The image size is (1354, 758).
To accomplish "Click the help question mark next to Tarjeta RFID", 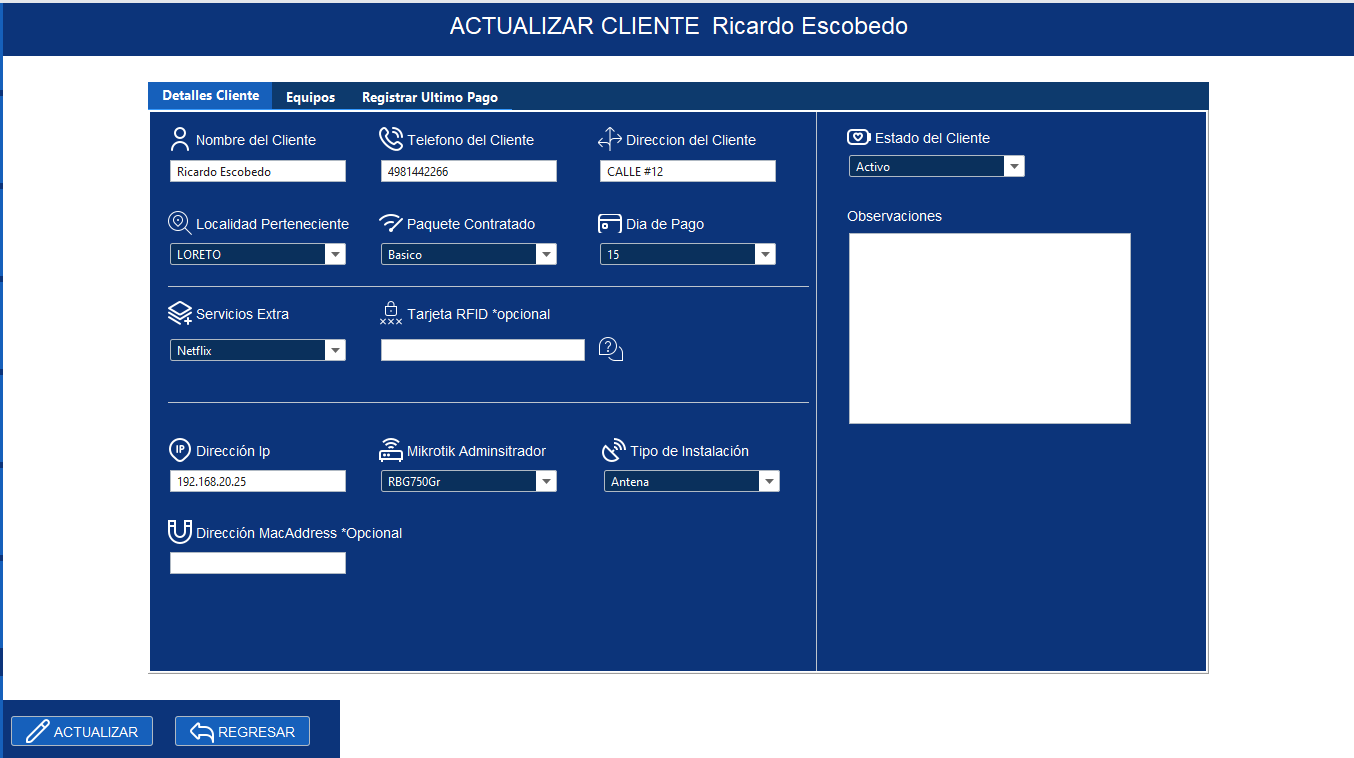I will pos(610,349).
